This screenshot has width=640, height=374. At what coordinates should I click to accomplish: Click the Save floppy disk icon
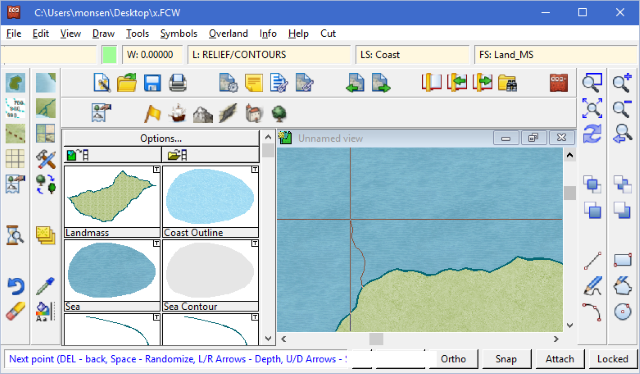152,83
